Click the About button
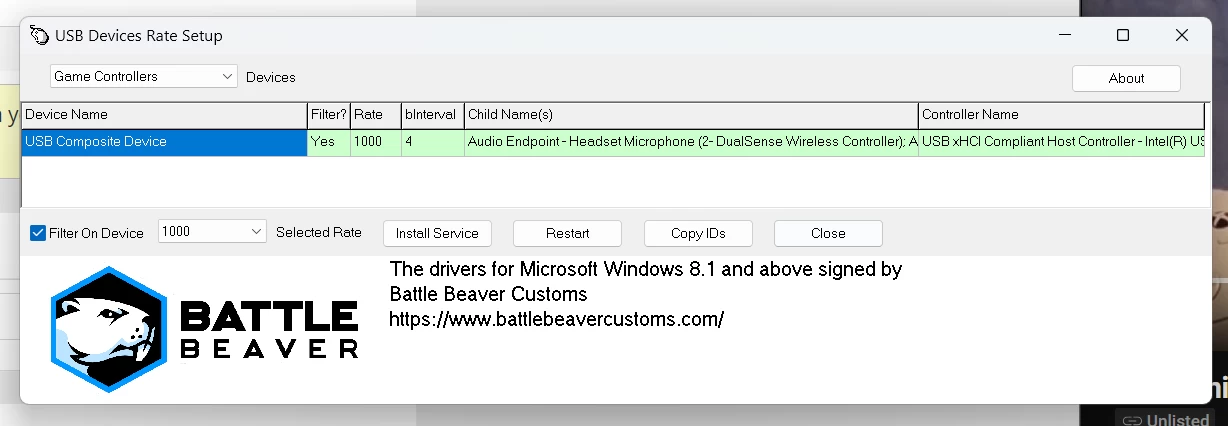The width and height of the screenshot is (1228, 426). pyautogui.click(x=1126, y=78)
